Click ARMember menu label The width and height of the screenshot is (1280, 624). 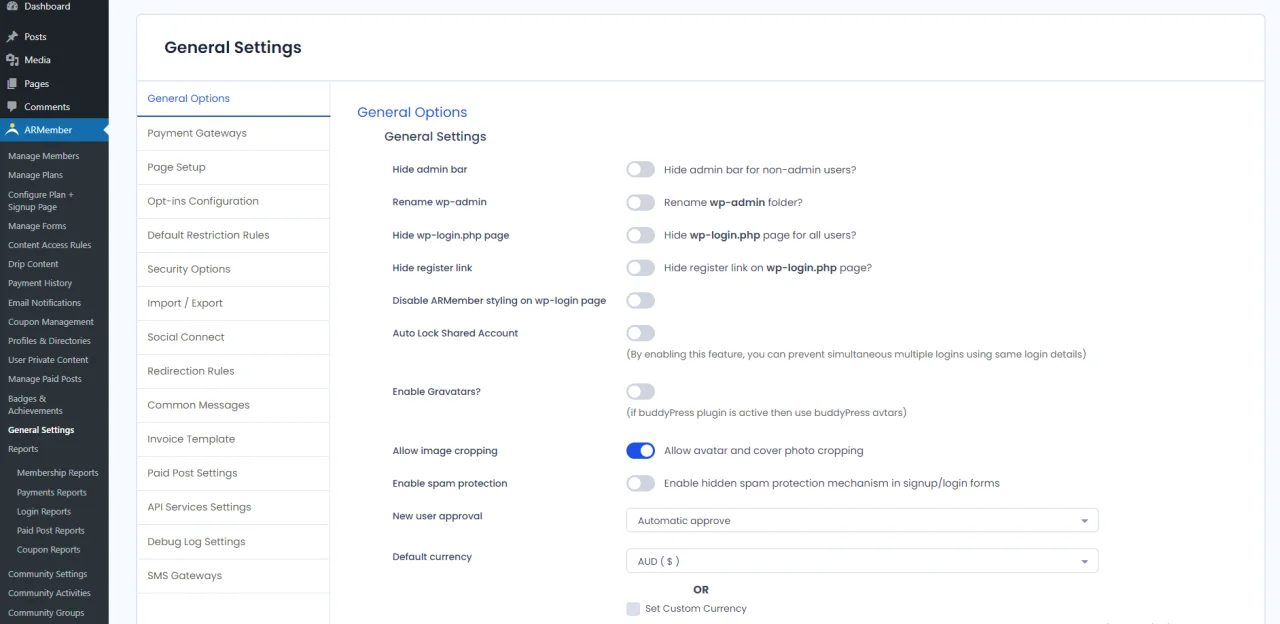pos(48,130)
